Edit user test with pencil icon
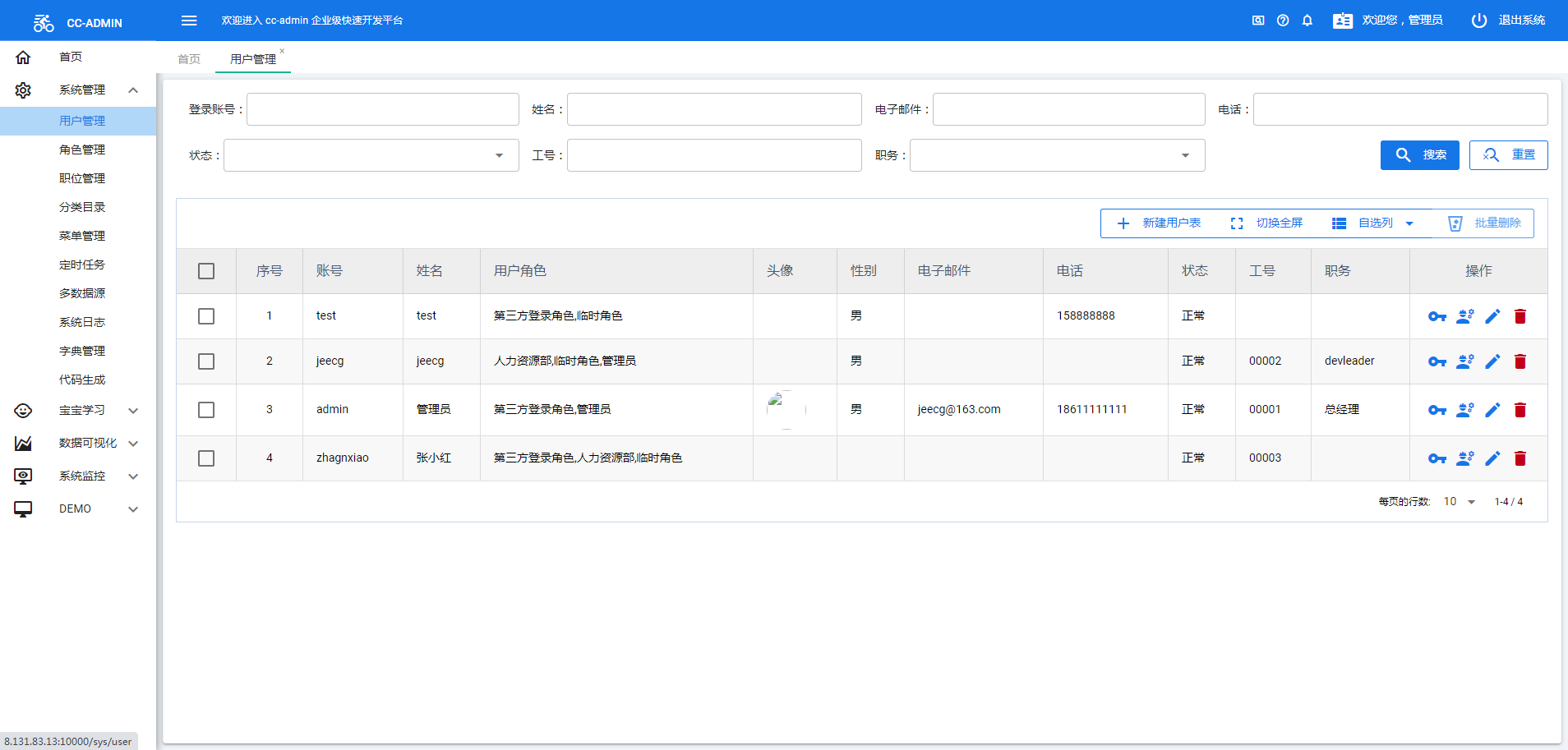Image resolution: width=1568 pixels, height=750 pixels. pyautogui.click(x=1492, y=316)
